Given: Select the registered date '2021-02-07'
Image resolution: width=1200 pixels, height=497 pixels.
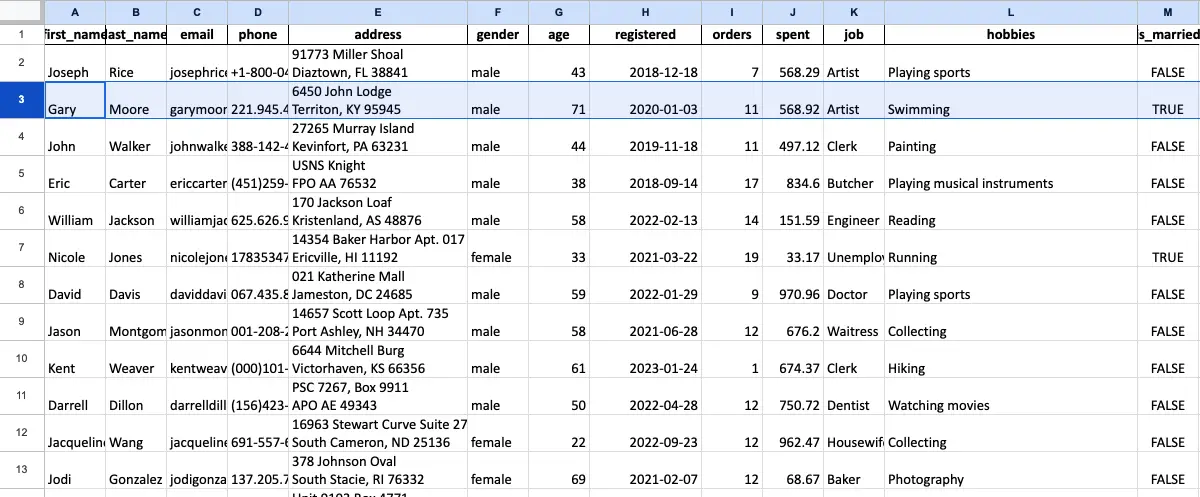Looking at the screenshot, I should pyautogui.click(x=645, y=470).
